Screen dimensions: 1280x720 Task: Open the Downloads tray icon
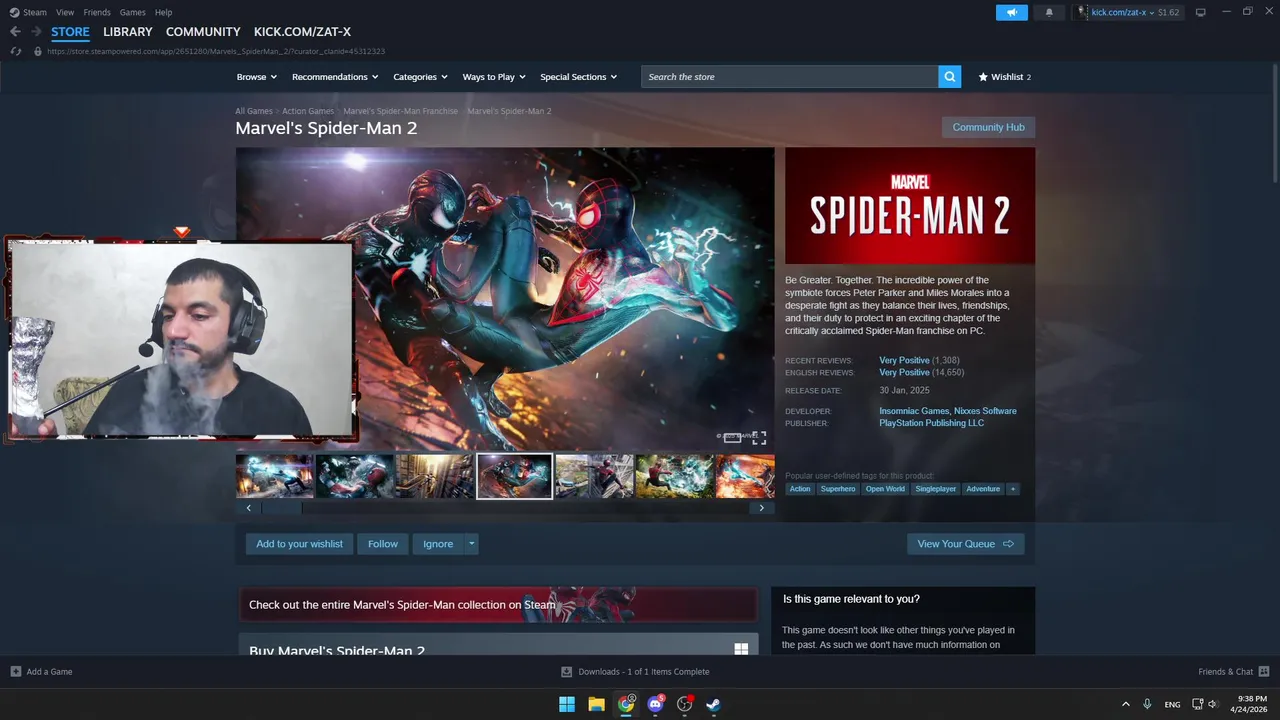[x=567, y=672]
